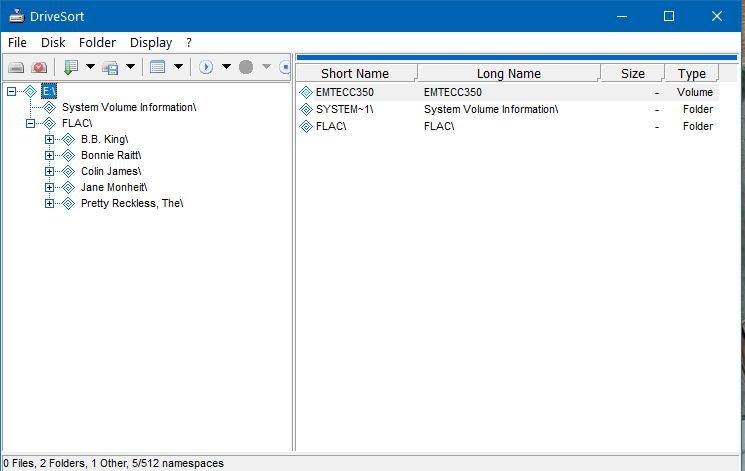Viewport: 745px width, 471px height.
Task: Click the list view display icon
Action: 157,67
